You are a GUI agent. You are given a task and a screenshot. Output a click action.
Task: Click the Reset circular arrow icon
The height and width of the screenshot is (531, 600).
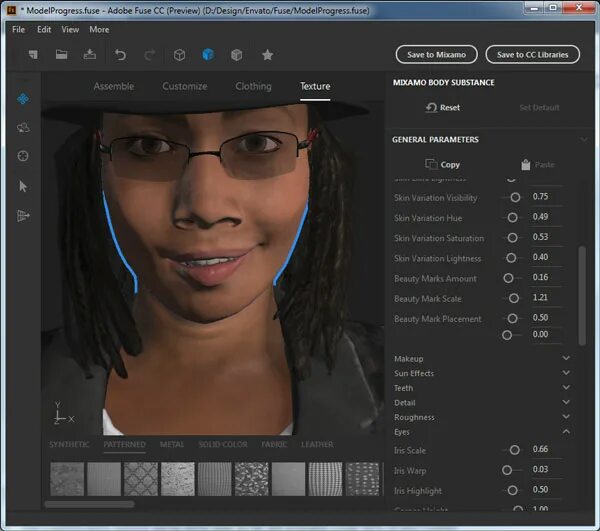click(431, 108)
